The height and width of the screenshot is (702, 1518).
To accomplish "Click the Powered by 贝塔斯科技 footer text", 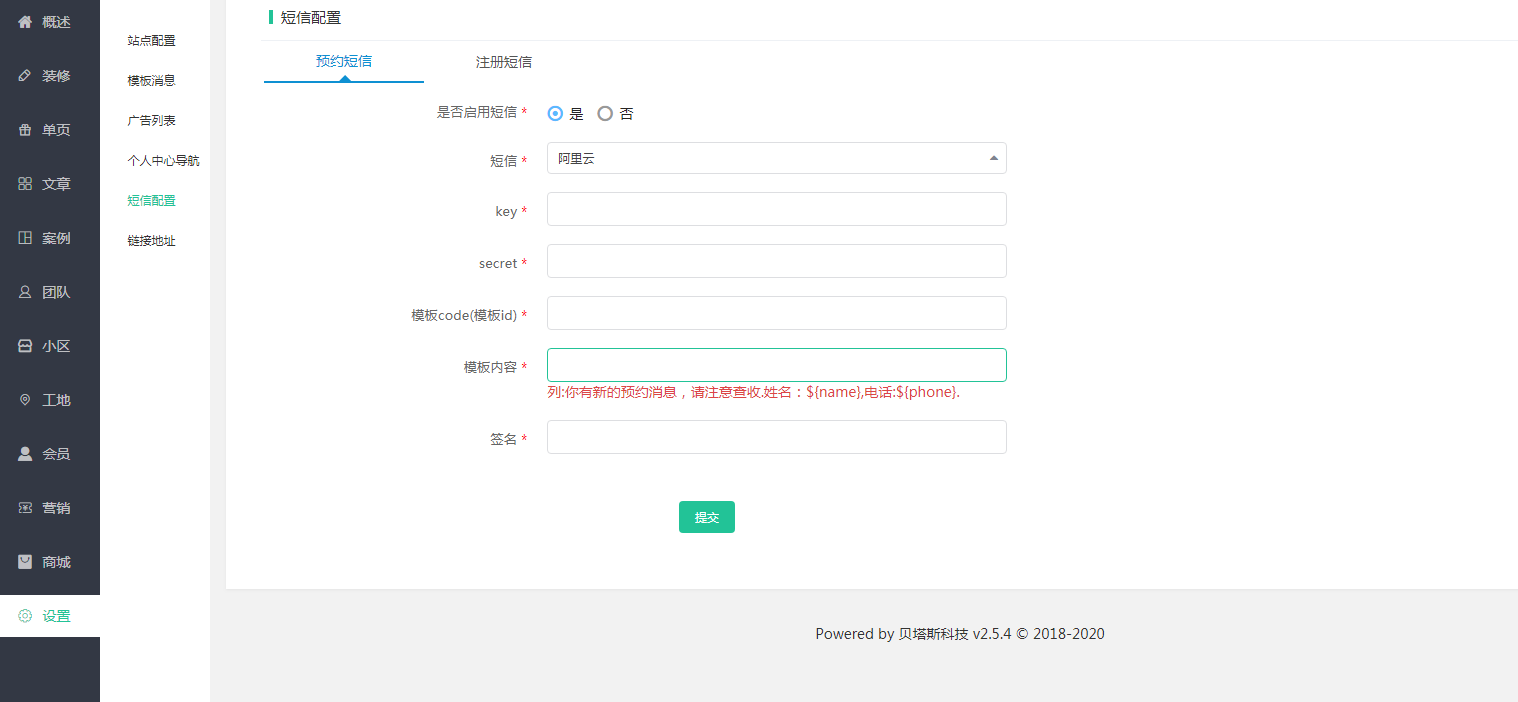I will point(960,634).
